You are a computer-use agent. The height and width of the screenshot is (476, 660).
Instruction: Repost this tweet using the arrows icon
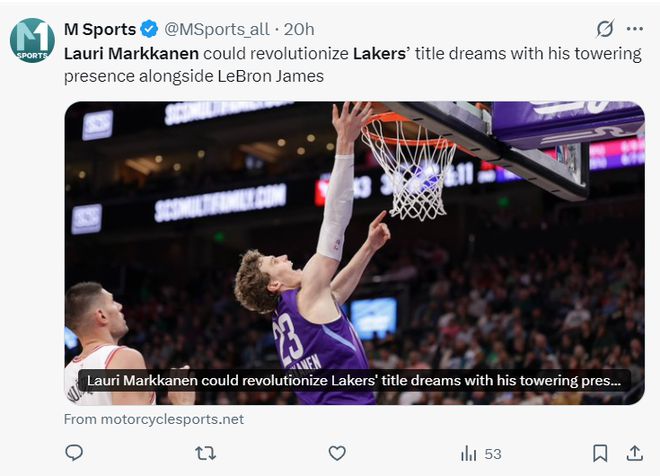205,453
